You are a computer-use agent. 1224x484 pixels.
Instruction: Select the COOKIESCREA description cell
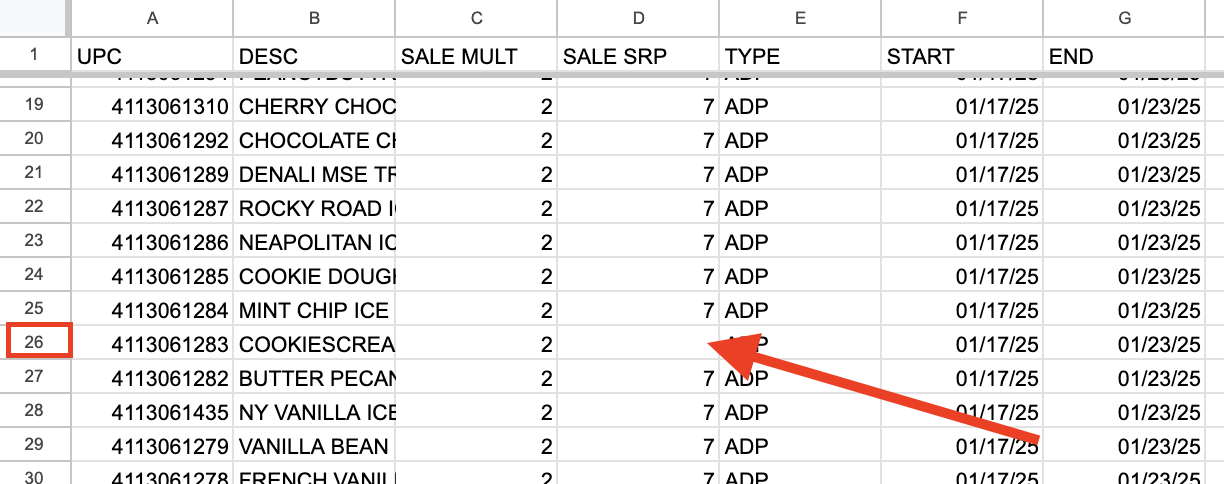[314, 344]
